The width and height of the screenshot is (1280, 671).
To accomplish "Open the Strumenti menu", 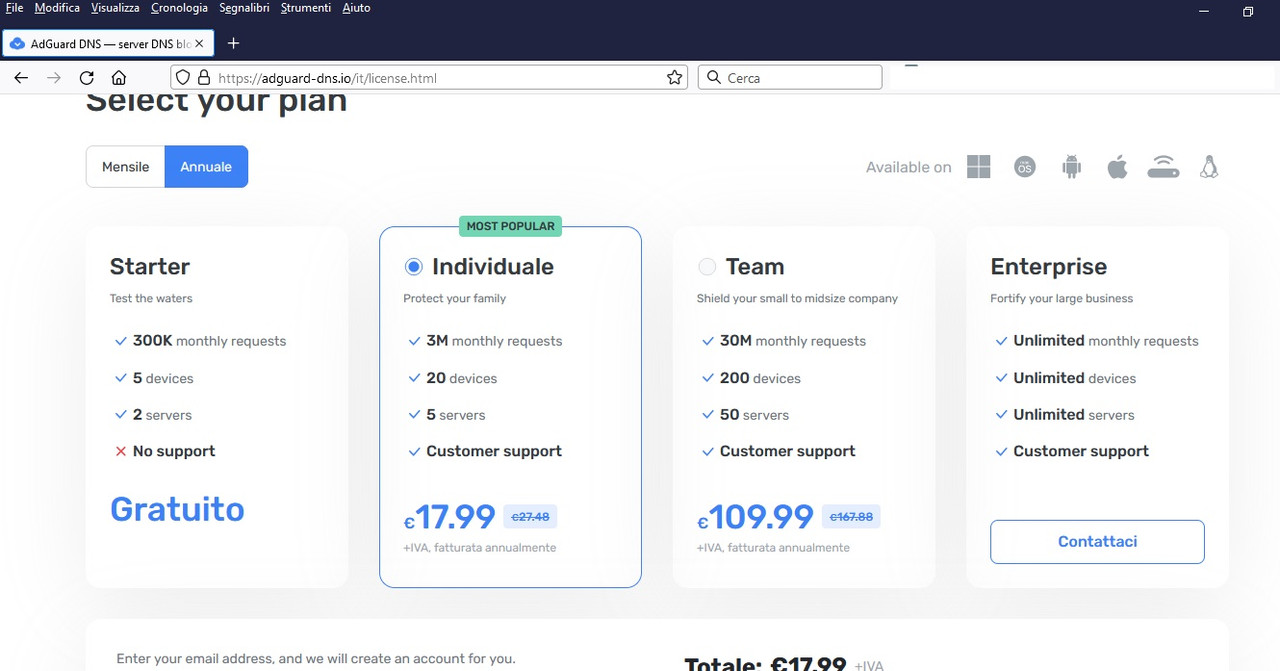I will click(306, 8).
